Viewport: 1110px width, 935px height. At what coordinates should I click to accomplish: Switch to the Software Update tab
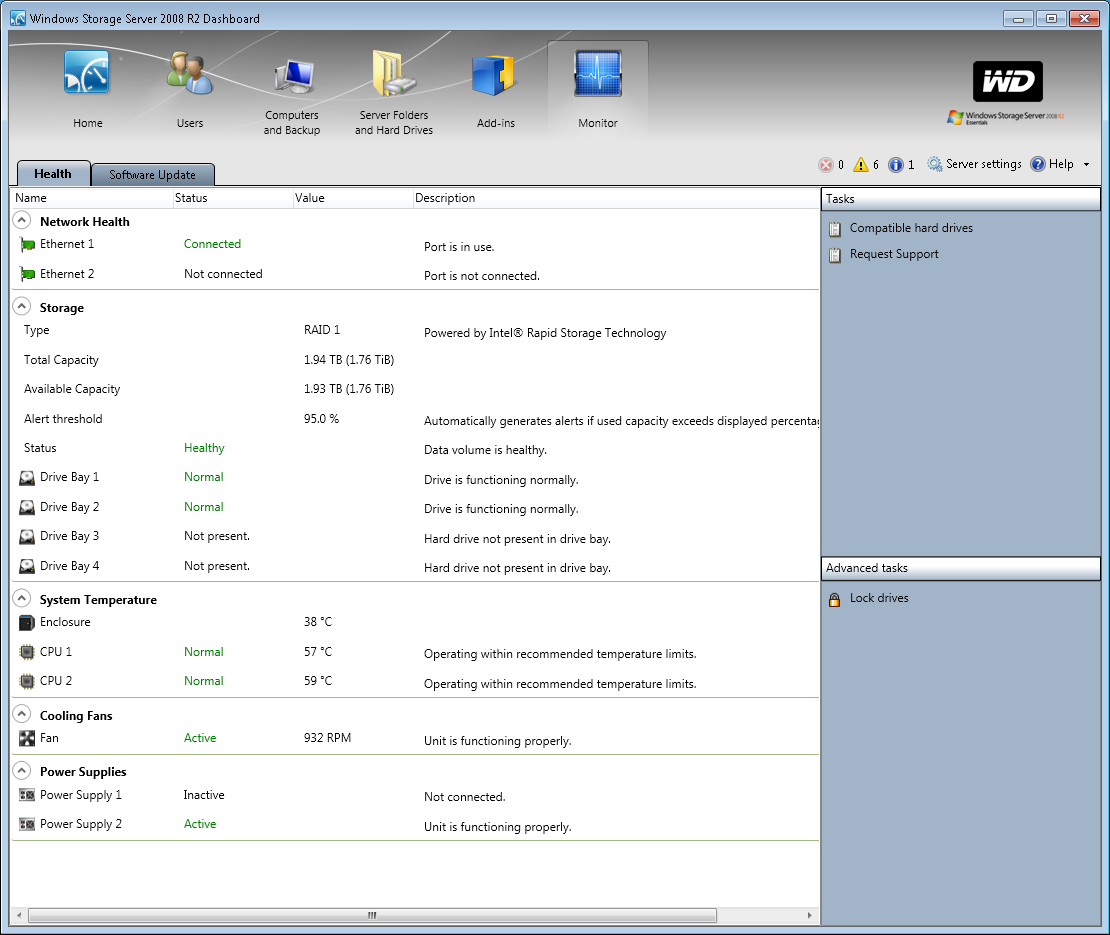(x=152, y=175)
